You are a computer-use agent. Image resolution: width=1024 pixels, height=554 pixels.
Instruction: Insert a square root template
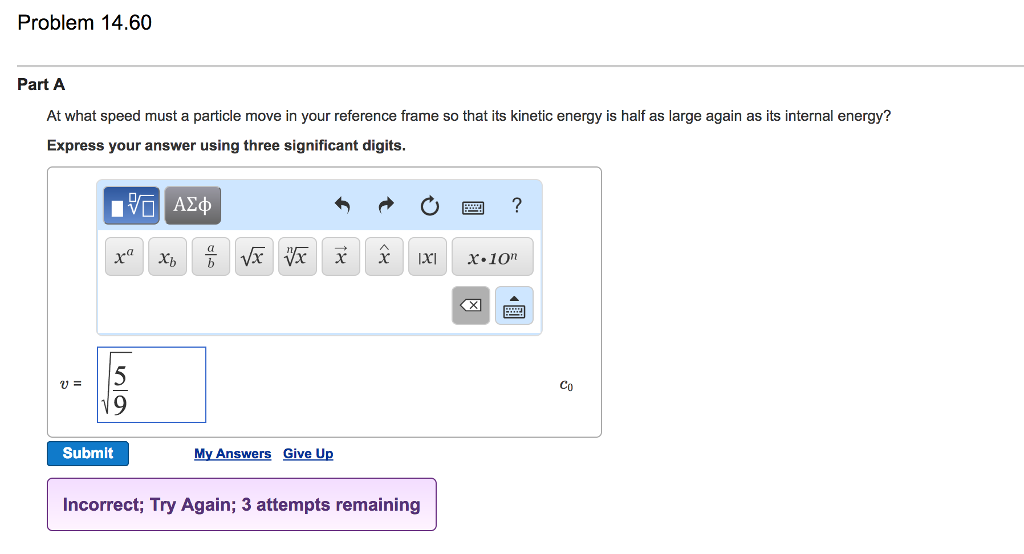254,257
